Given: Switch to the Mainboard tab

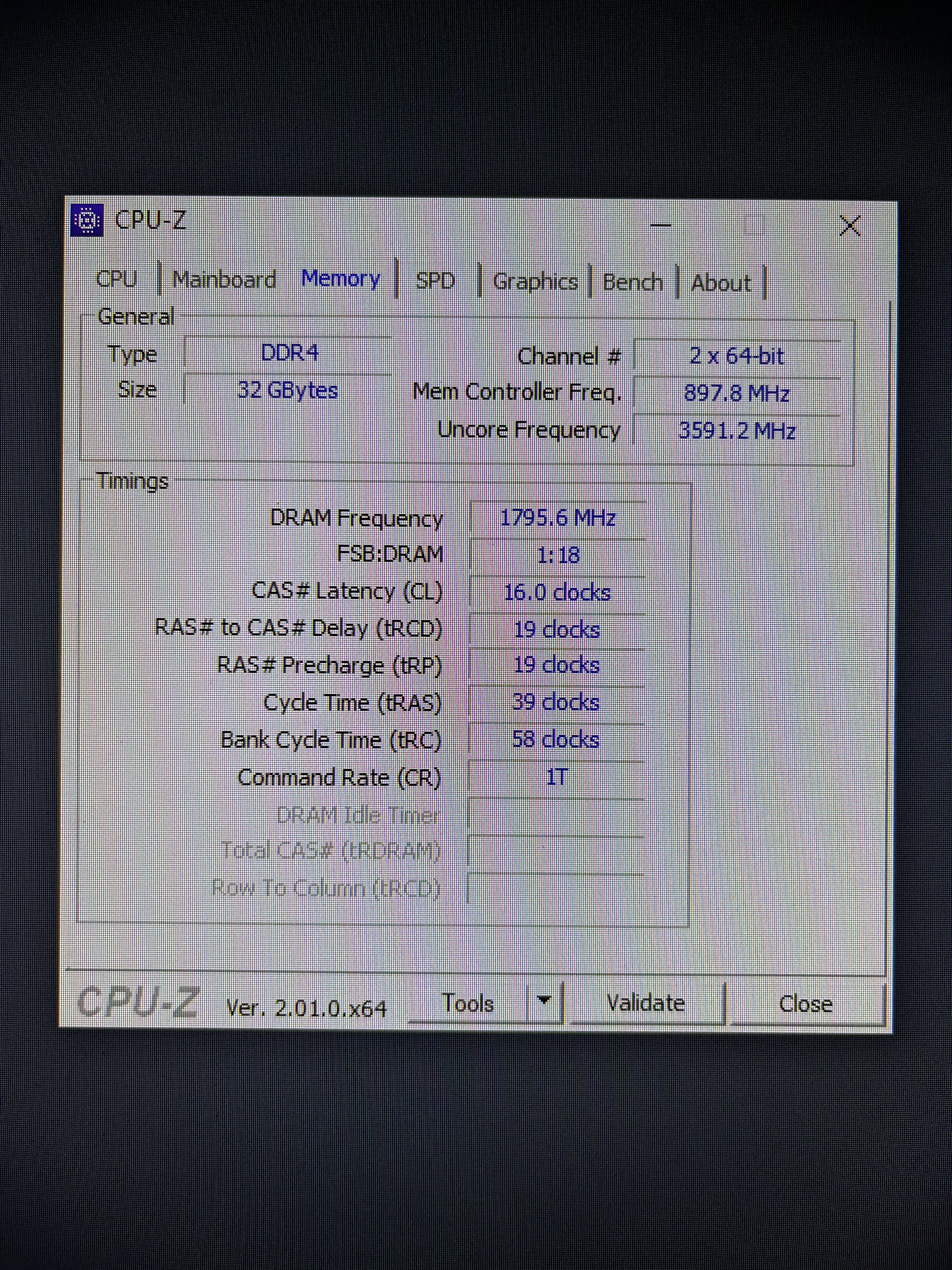Looking at the screenshot, I should click(x=224, y=280).
